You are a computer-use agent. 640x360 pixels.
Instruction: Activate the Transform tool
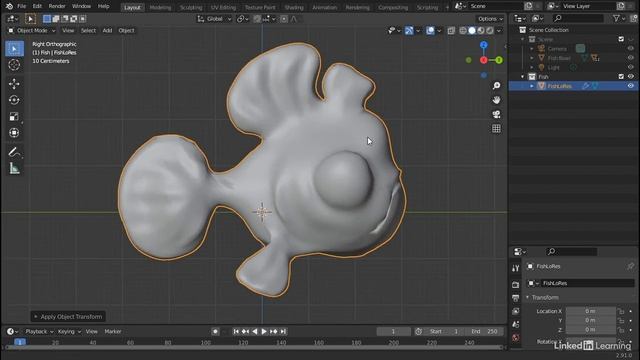[x=14, y=133]
